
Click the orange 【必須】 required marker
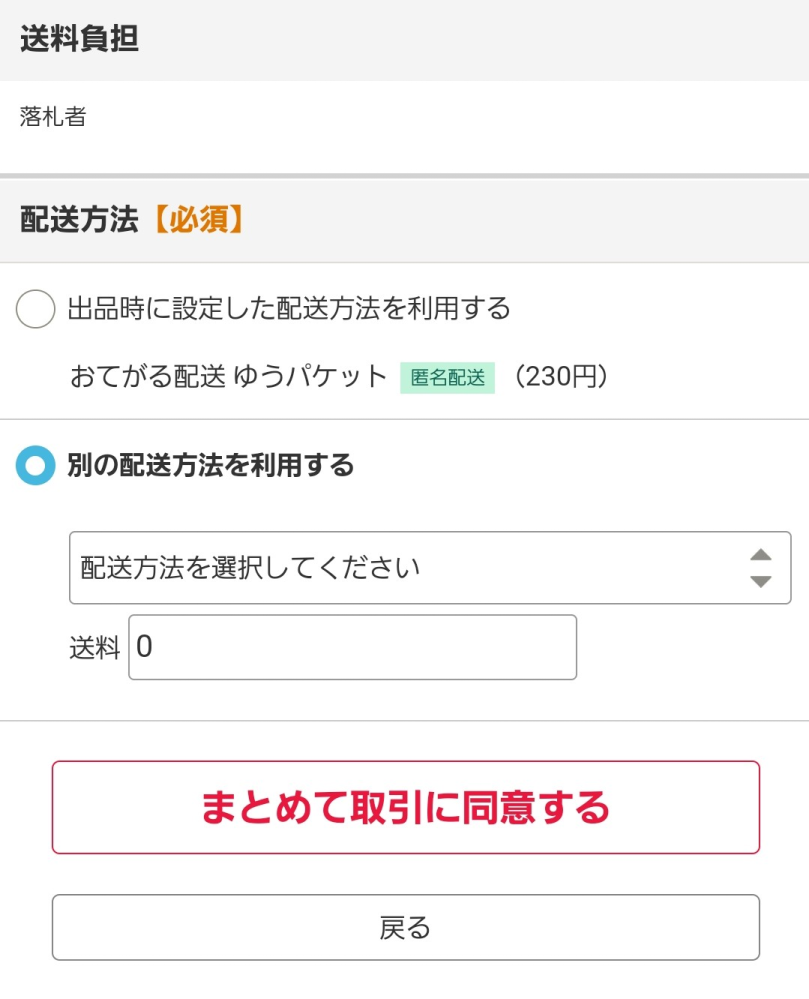[199, 219]
